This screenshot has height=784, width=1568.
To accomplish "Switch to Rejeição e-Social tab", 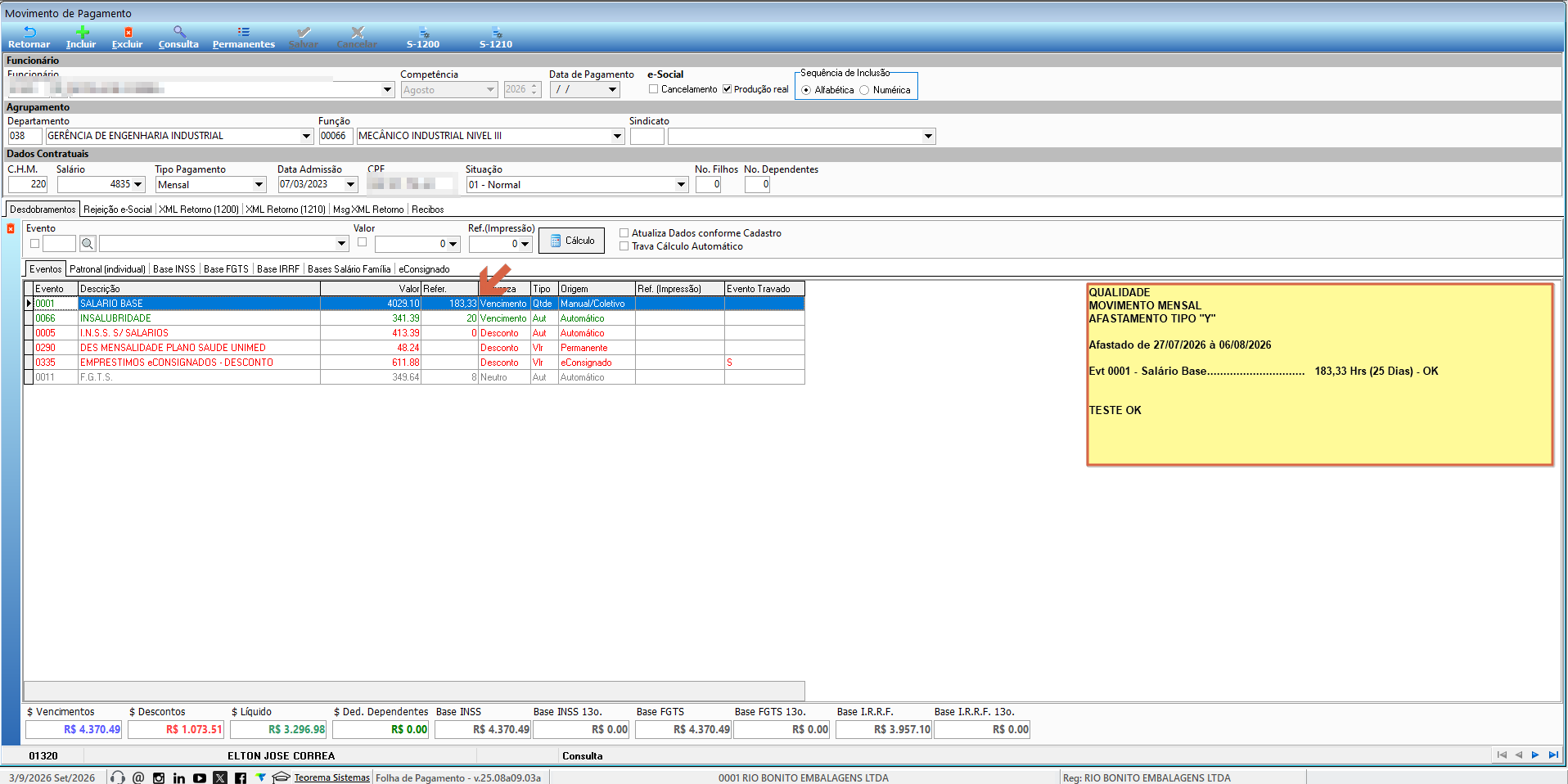I will click(118, 210).
